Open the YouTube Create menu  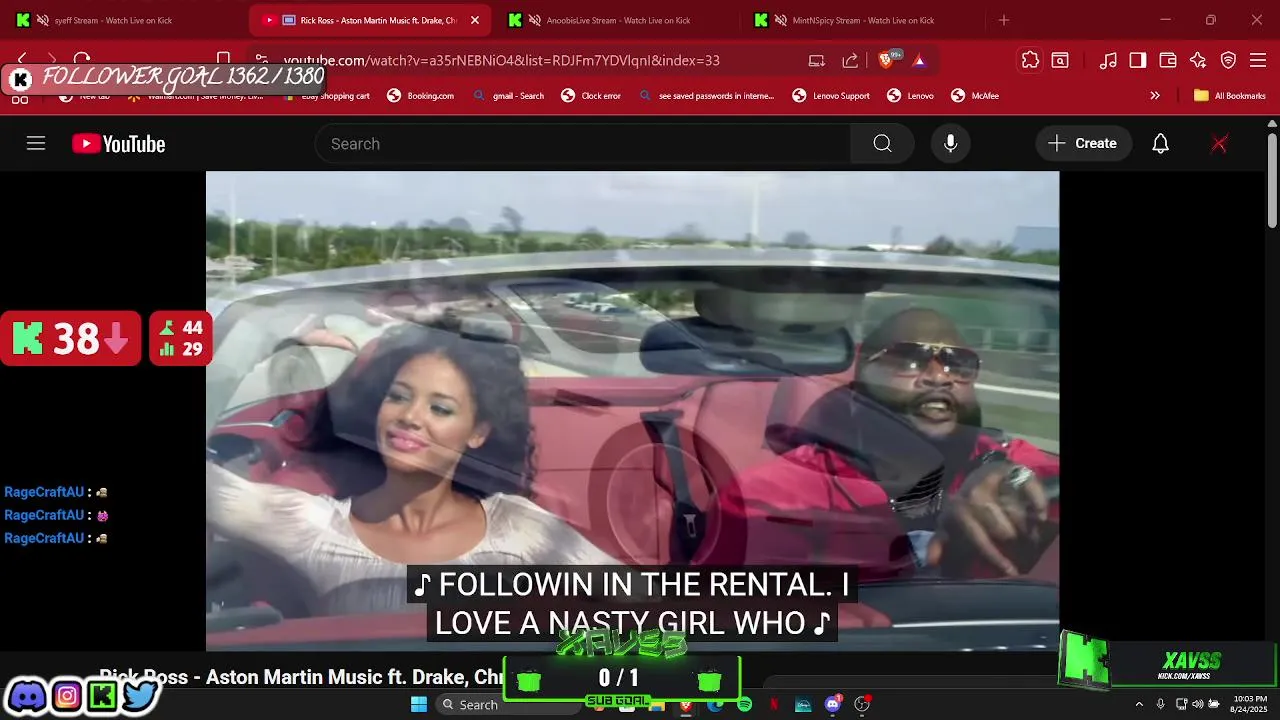coord(1083,144)
